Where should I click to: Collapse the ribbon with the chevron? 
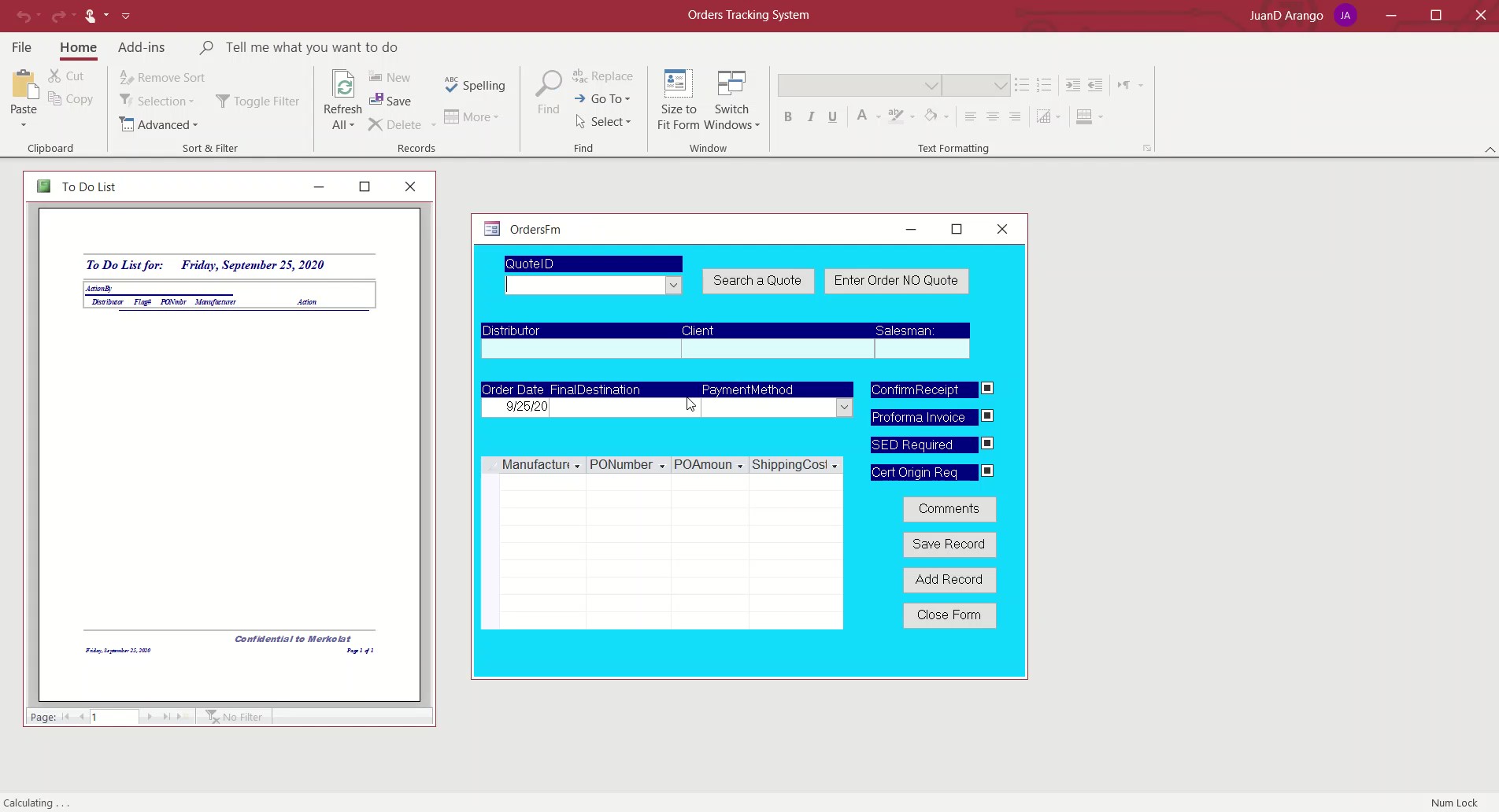pos(1490,149)
